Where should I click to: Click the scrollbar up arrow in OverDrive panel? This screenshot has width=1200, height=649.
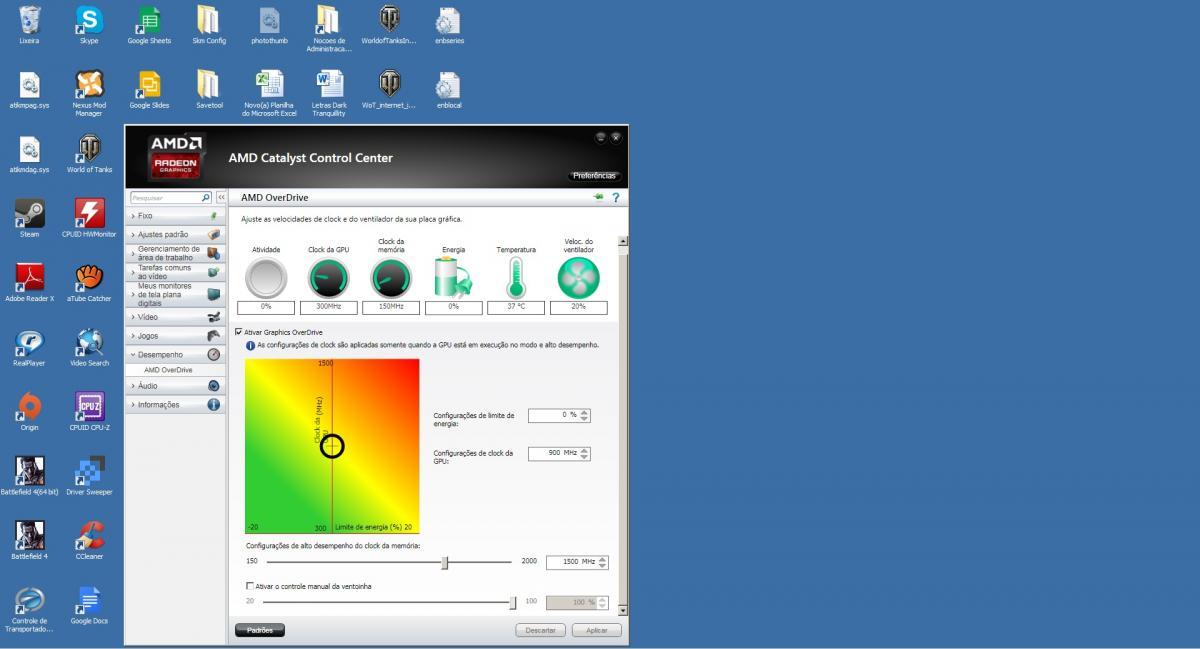coord(623,241)
